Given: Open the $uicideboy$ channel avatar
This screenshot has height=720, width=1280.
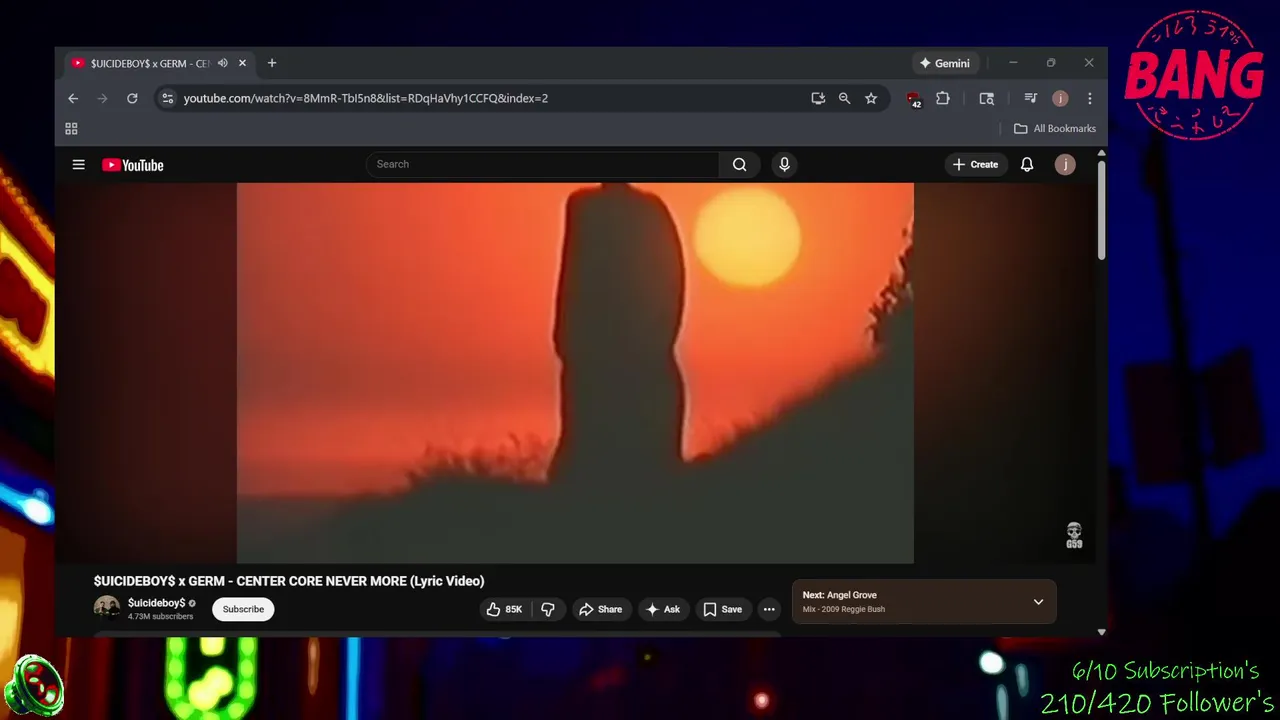Looking at the screenshot, I should pos(106,608).
